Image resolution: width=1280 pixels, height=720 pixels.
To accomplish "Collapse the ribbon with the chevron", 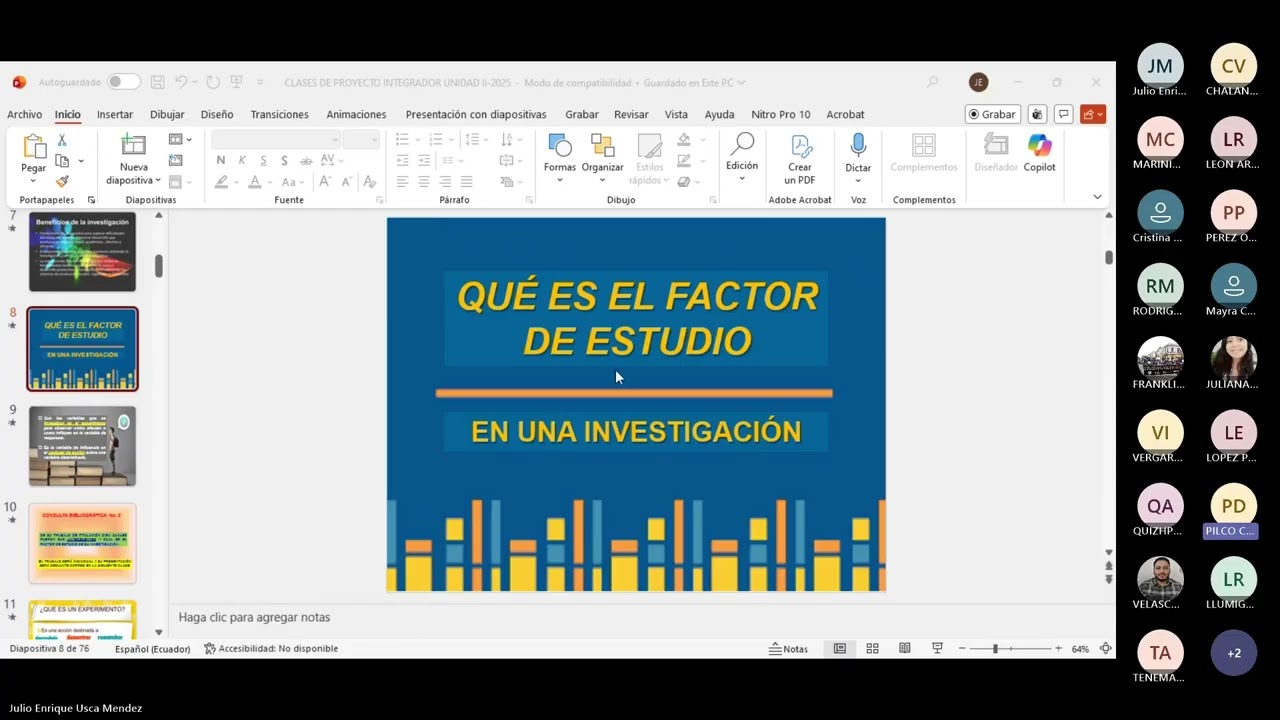I will (1097, 197).
